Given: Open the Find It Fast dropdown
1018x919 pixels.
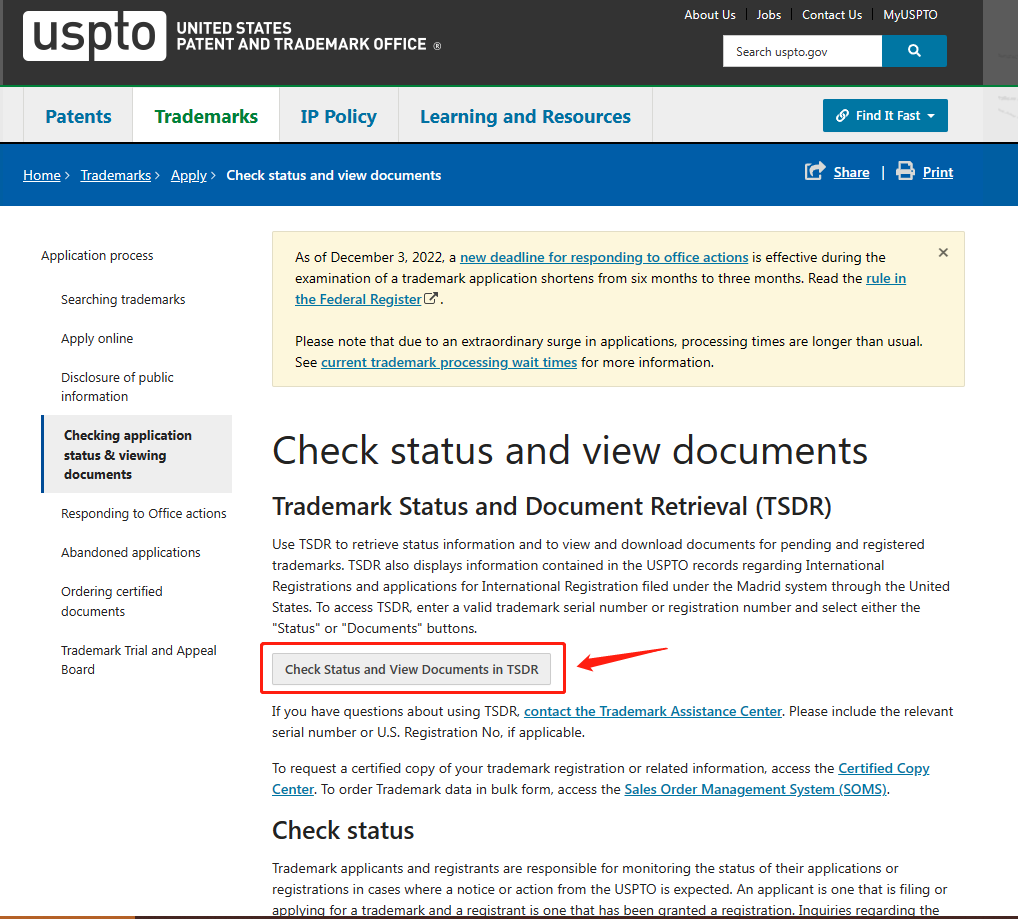Looking at the screenshot, I should coord(885,116).
